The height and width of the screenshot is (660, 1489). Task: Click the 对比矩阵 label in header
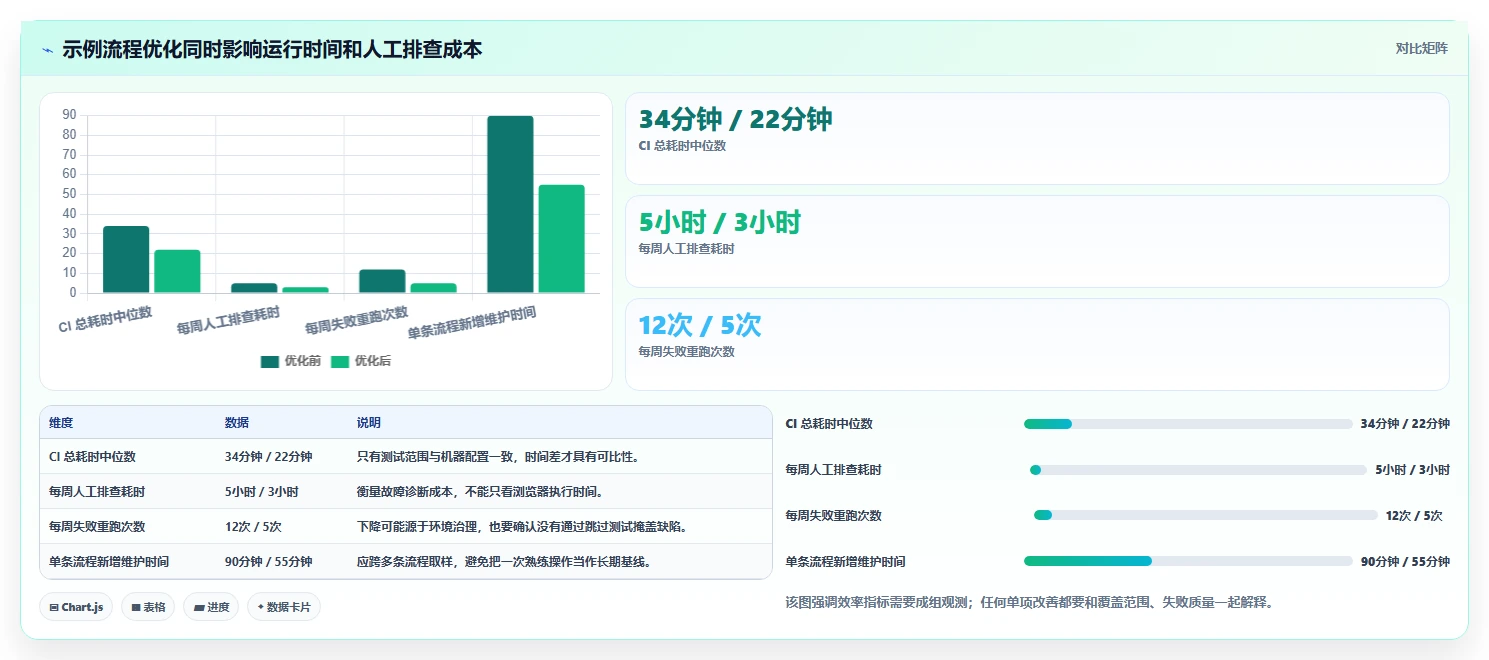click(1421, 48)
